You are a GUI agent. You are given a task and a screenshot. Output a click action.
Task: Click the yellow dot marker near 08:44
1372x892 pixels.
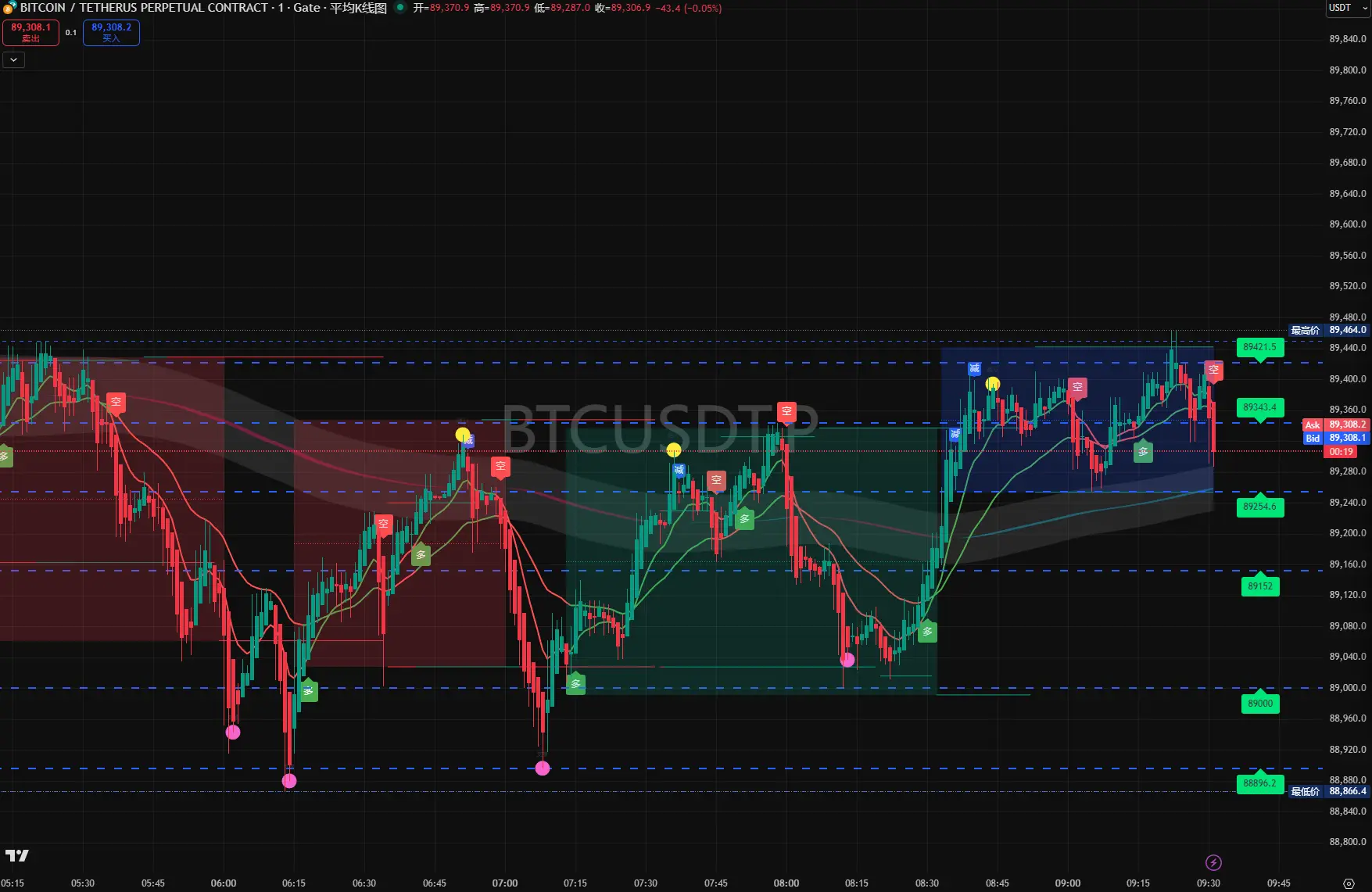click(x=993, y=384)
